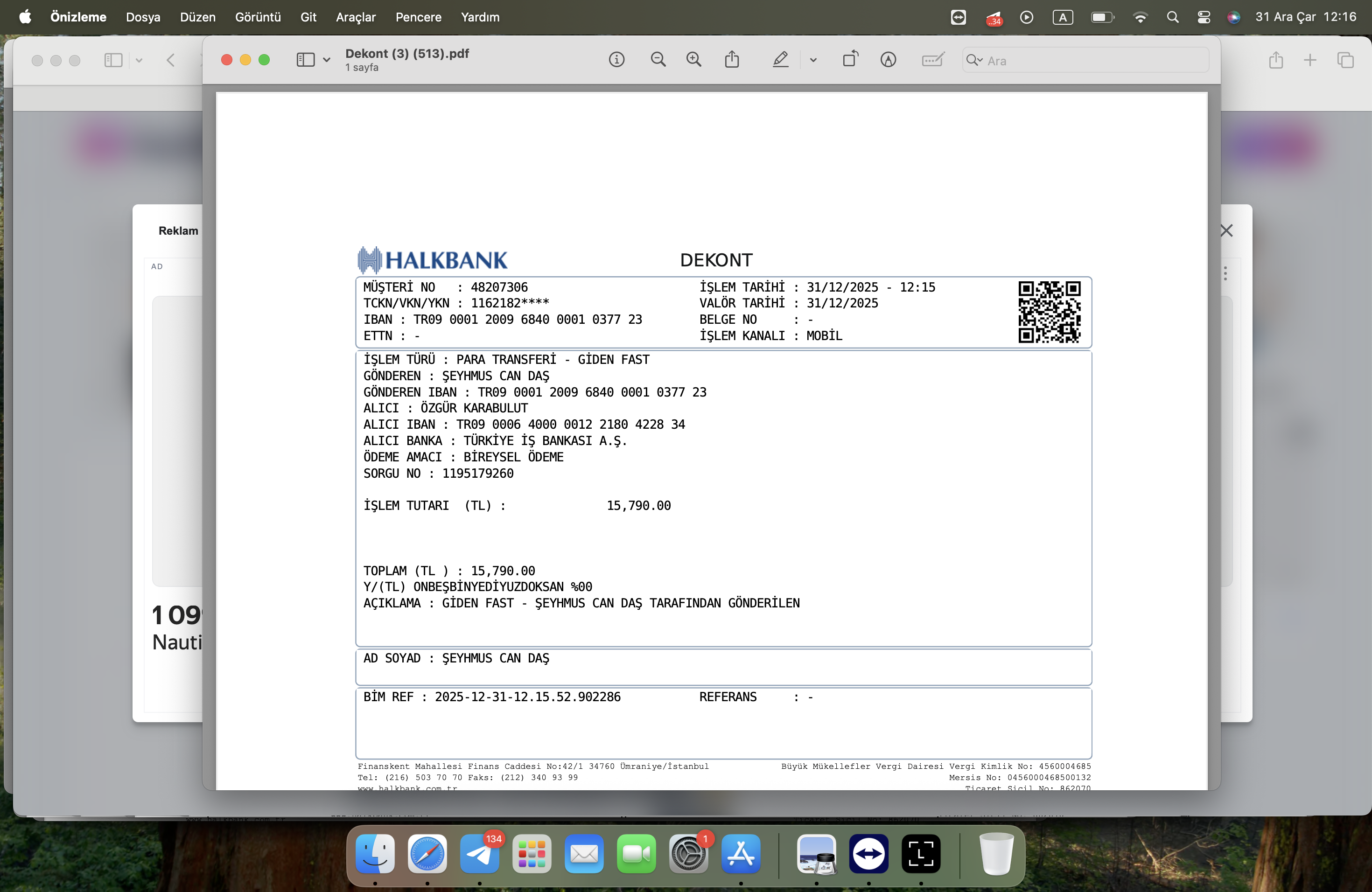Viewport: 1372px width, 892px height.
Task: Open Mail from the Dock
Action: pyautogui.click(x=584, y=853)
